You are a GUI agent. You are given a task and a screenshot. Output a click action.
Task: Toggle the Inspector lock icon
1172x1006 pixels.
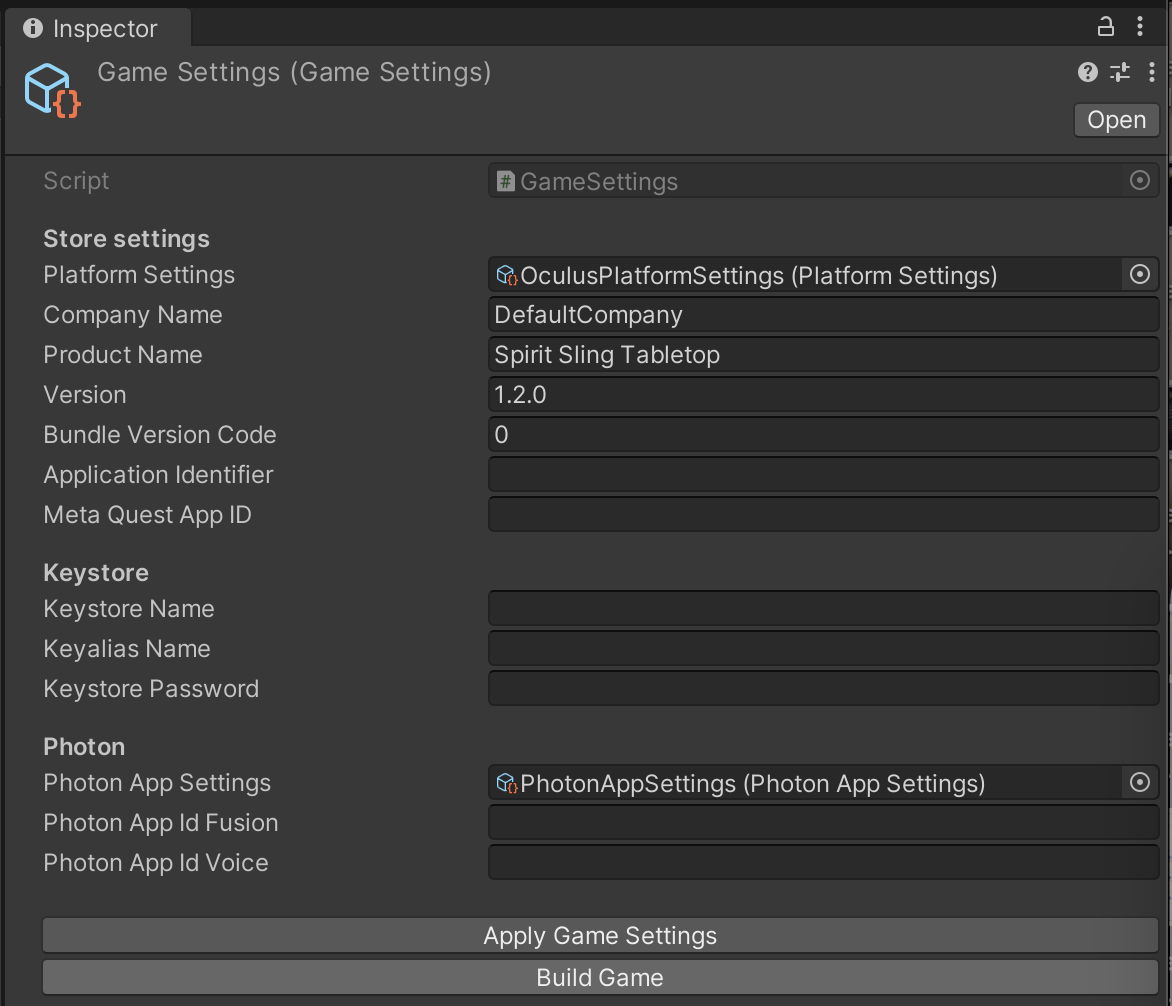[1105, 27]
